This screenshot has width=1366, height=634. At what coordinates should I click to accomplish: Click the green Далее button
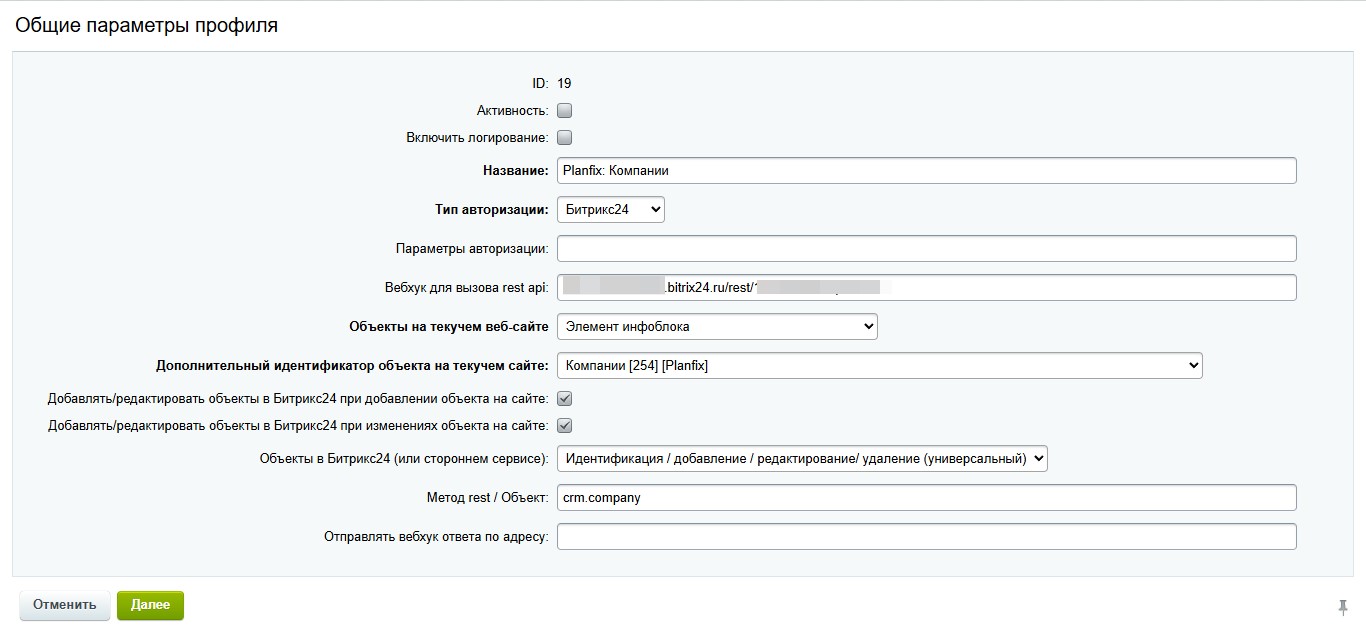[150, 605]
